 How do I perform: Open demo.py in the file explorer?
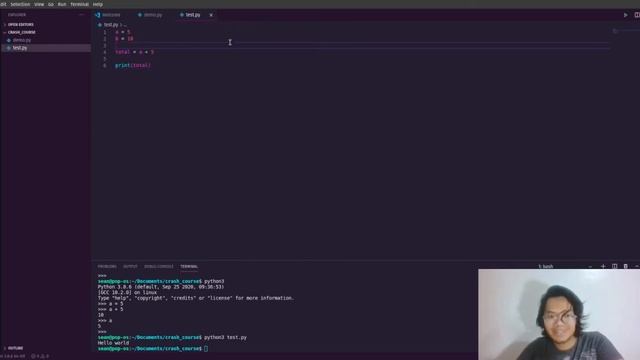tap(22, 40)
